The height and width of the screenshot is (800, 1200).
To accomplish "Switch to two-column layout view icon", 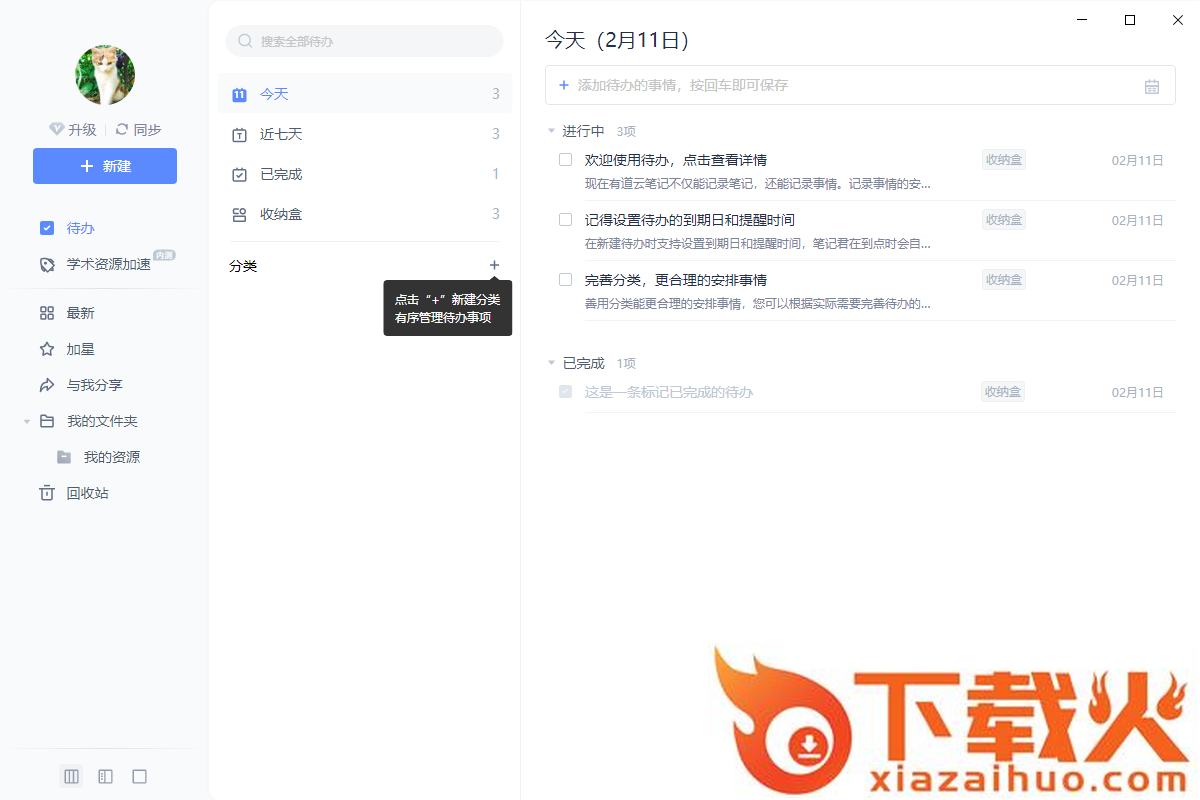I will click(x=105, y=776).
